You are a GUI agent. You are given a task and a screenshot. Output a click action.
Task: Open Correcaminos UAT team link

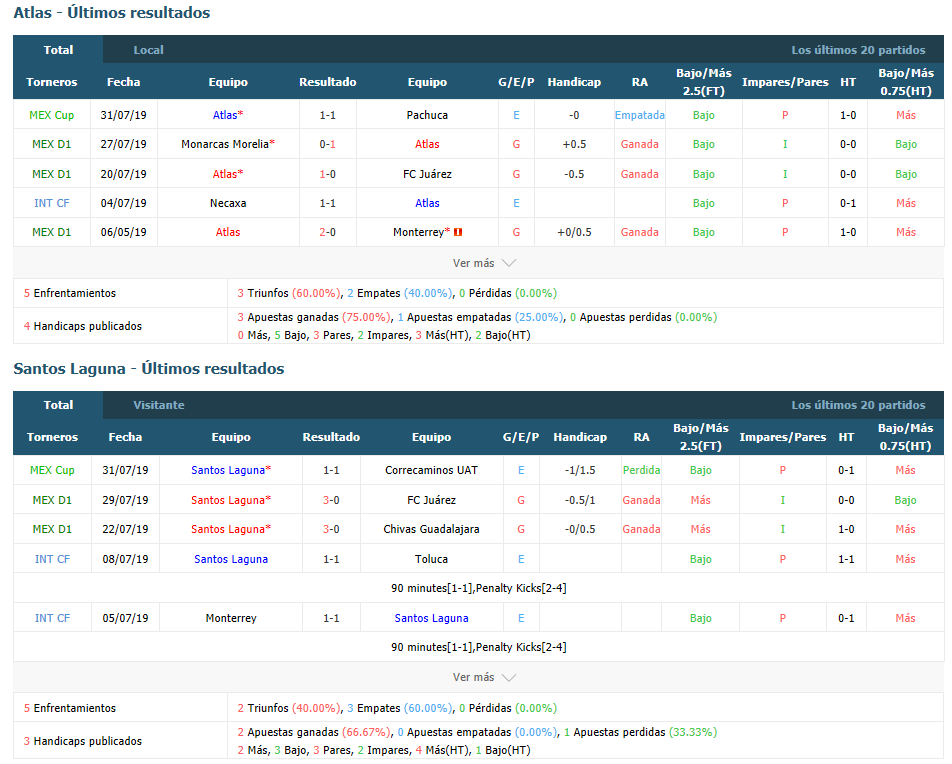[431, 470]
